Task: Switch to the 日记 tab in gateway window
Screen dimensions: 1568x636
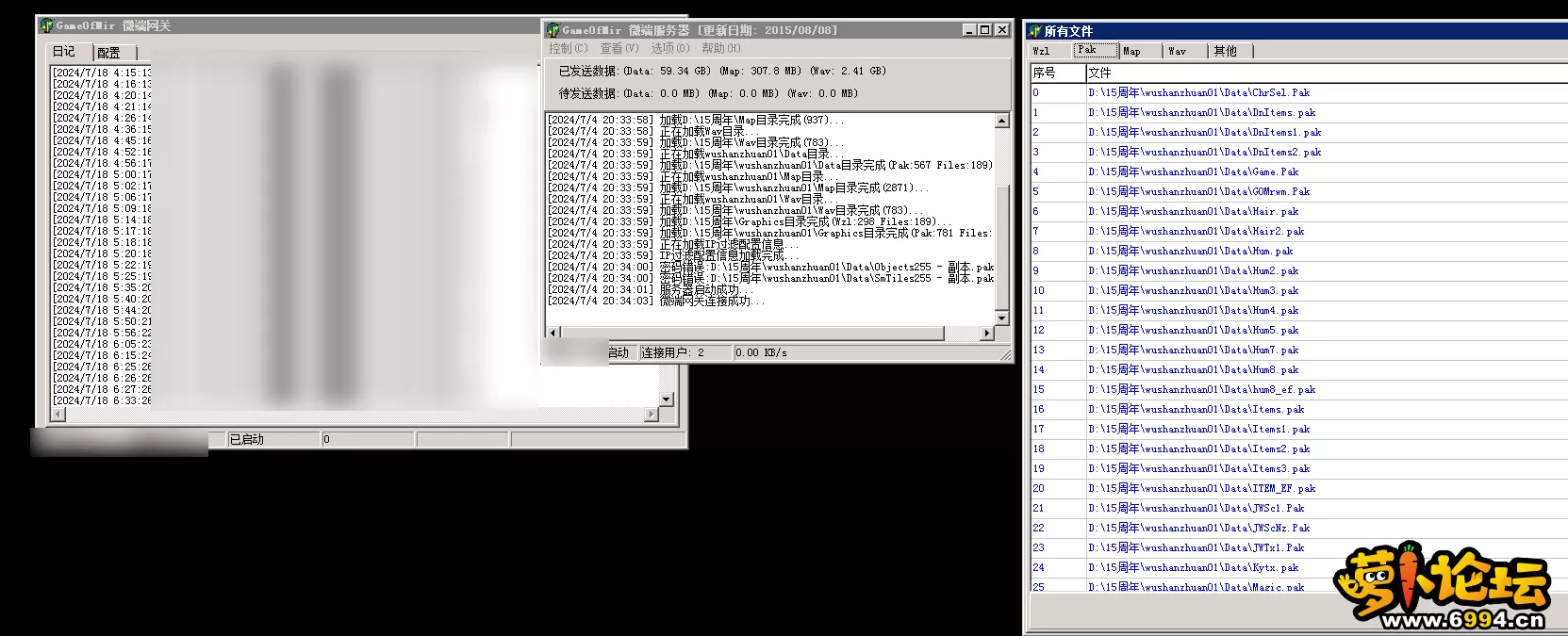Action: click(71, 52)
